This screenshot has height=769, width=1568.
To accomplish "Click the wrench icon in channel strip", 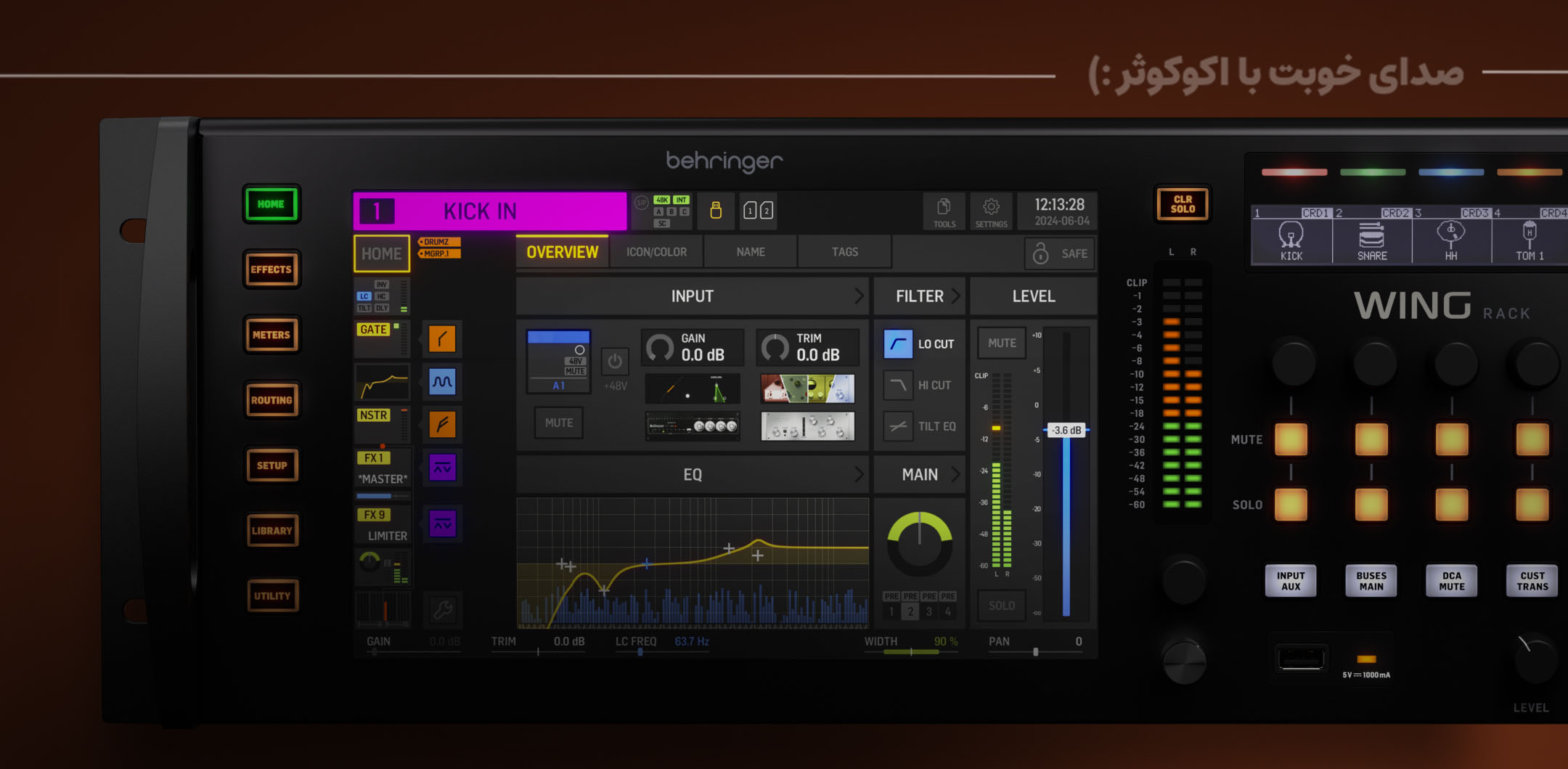I will click(442, 609).
